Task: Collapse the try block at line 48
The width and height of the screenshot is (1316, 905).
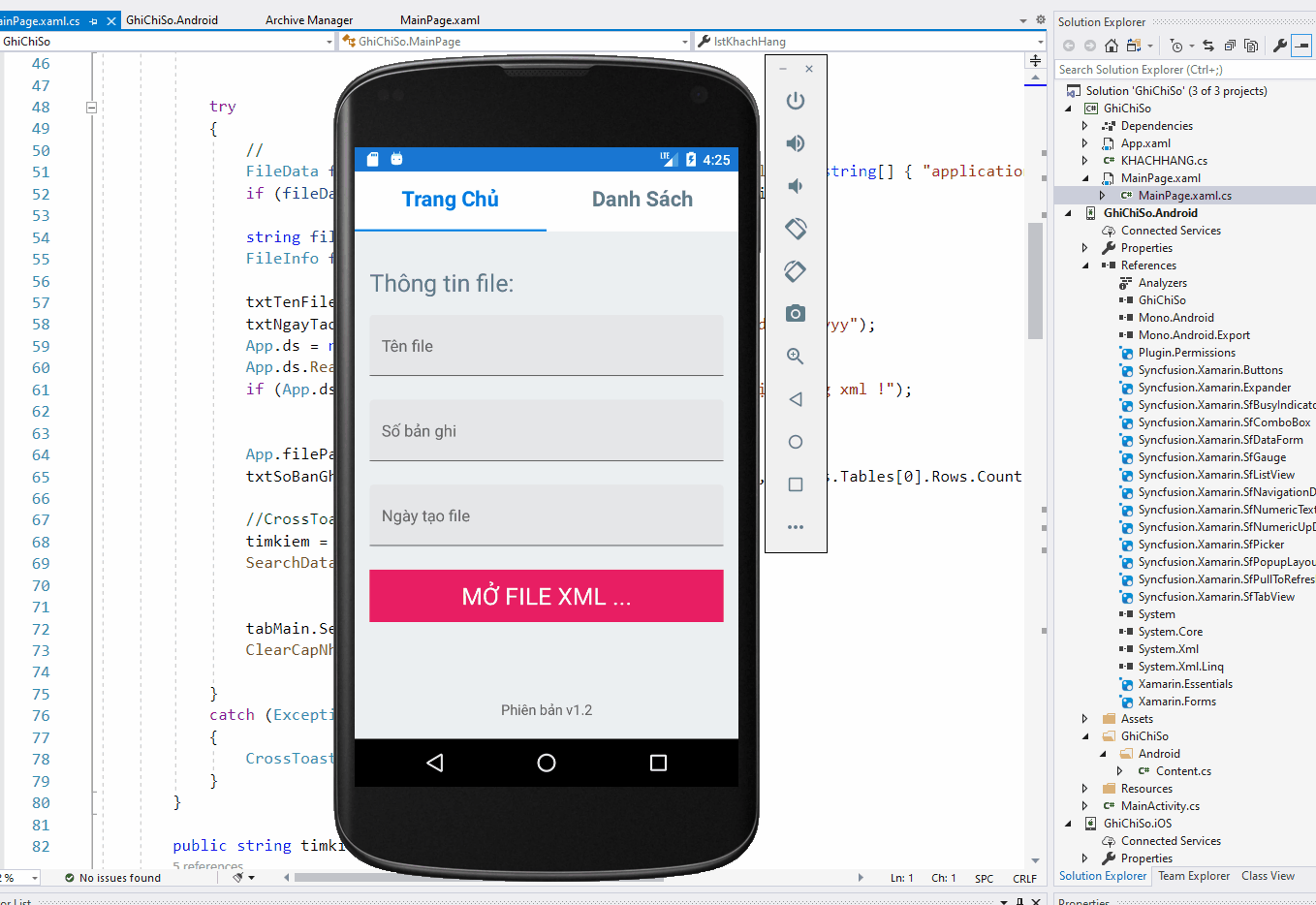Action: coord(91,108)
